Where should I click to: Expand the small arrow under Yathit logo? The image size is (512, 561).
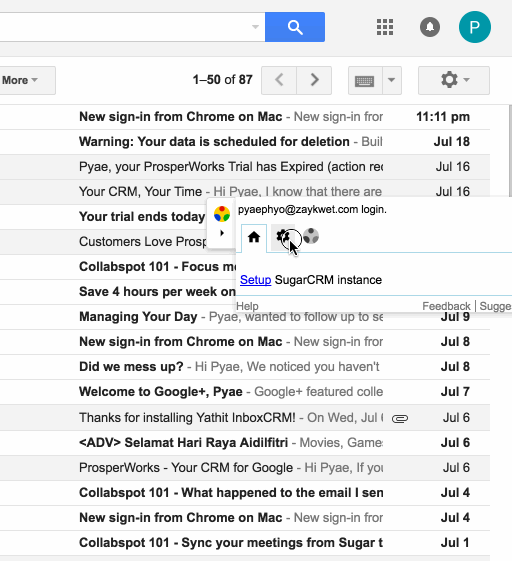222,233
